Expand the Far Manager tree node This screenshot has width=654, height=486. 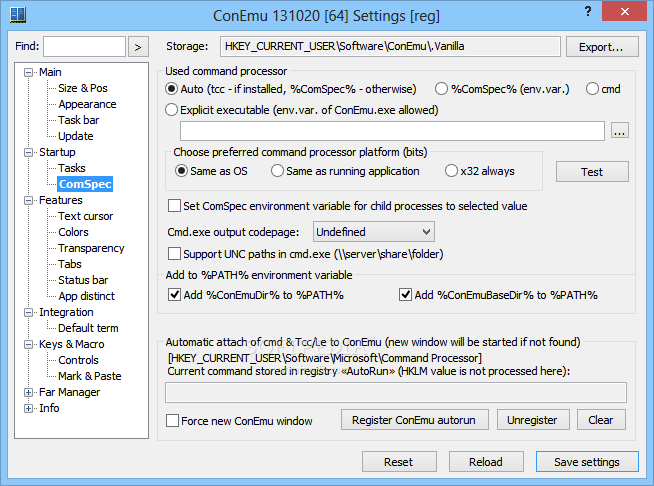28,393
